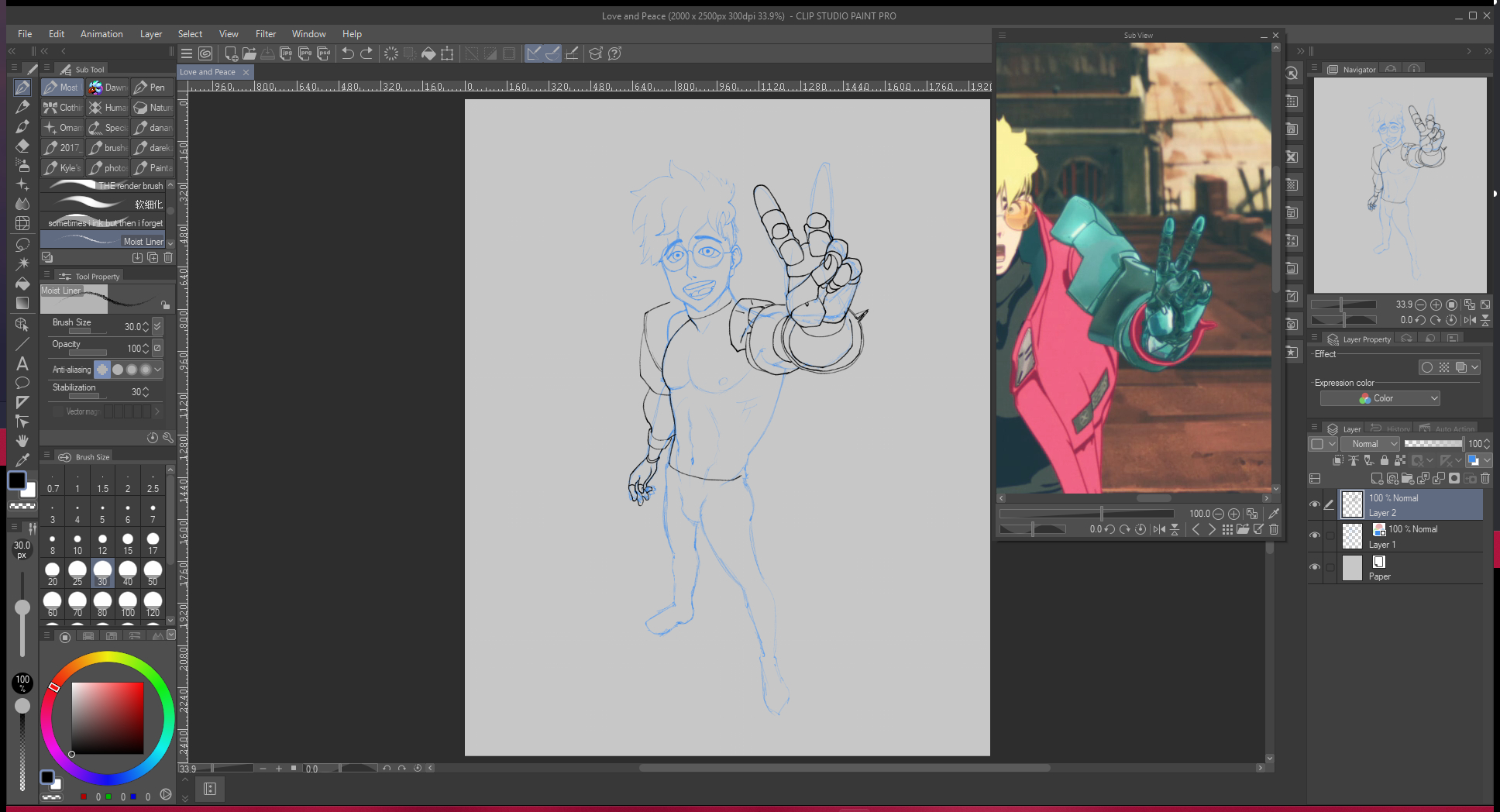1500x812 pixels.
Task: Pick the Text tool
Action: (x=22, y=363)
